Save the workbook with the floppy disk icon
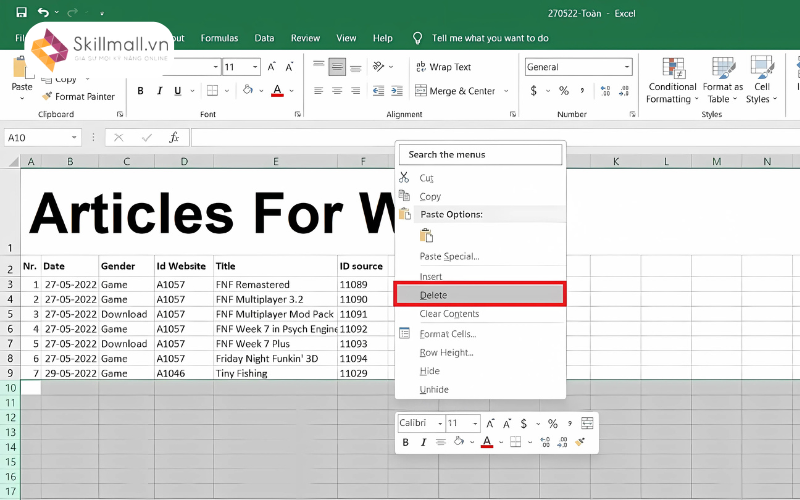Viewport: 800px width, 500px height. pyautogui.click(x=21, y=12)
